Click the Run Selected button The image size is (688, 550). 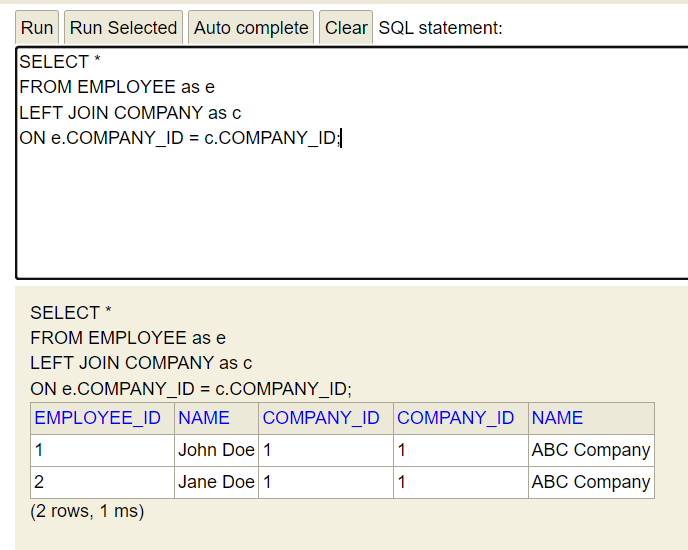coord(123,28)
